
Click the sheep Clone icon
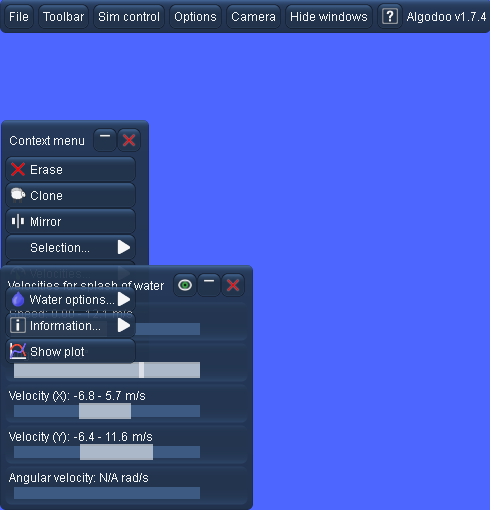[x=18, y=195]
